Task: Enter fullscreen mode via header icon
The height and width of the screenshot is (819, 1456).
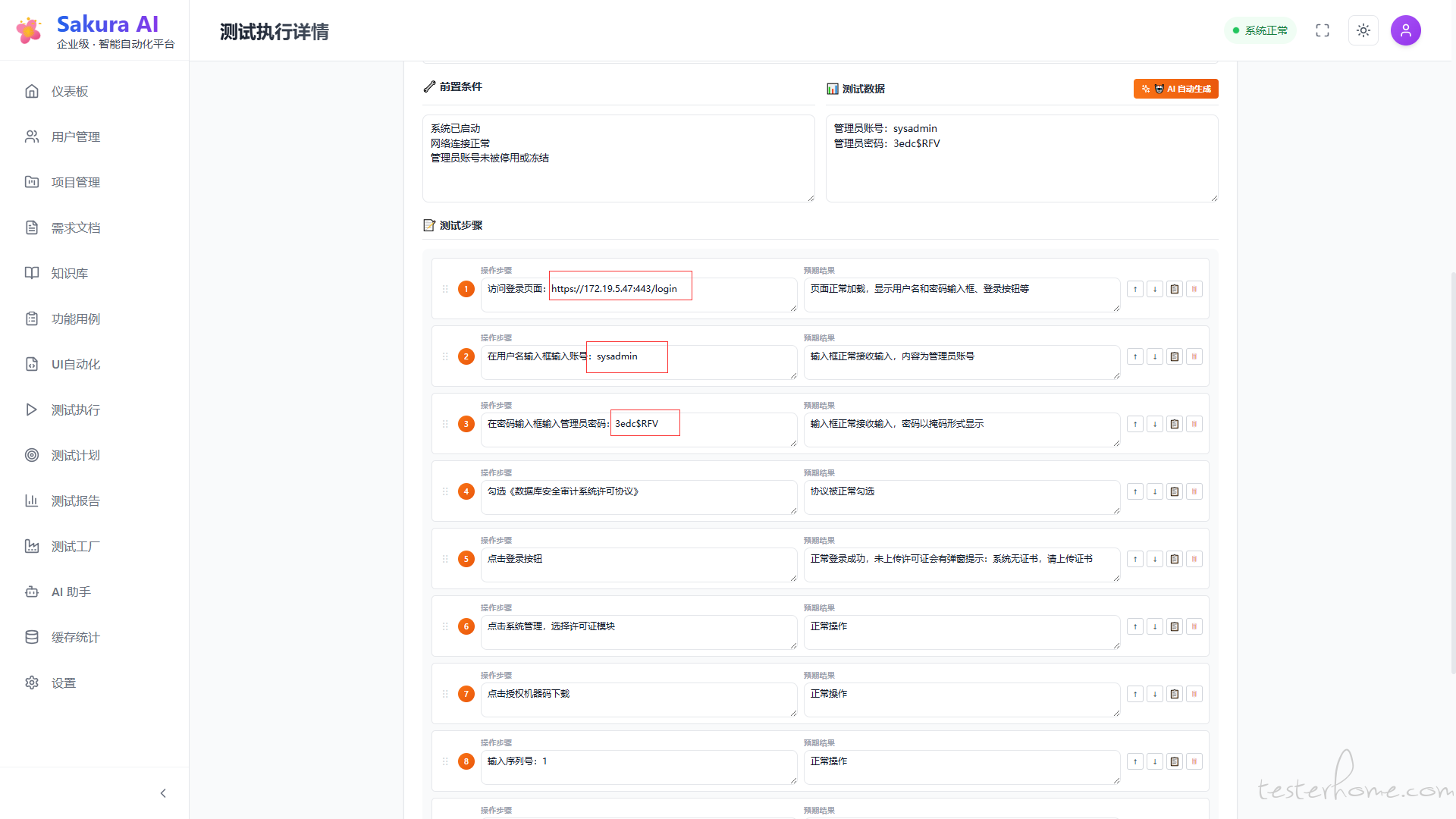Action: pyautogui.click(x=1322, y=30)
